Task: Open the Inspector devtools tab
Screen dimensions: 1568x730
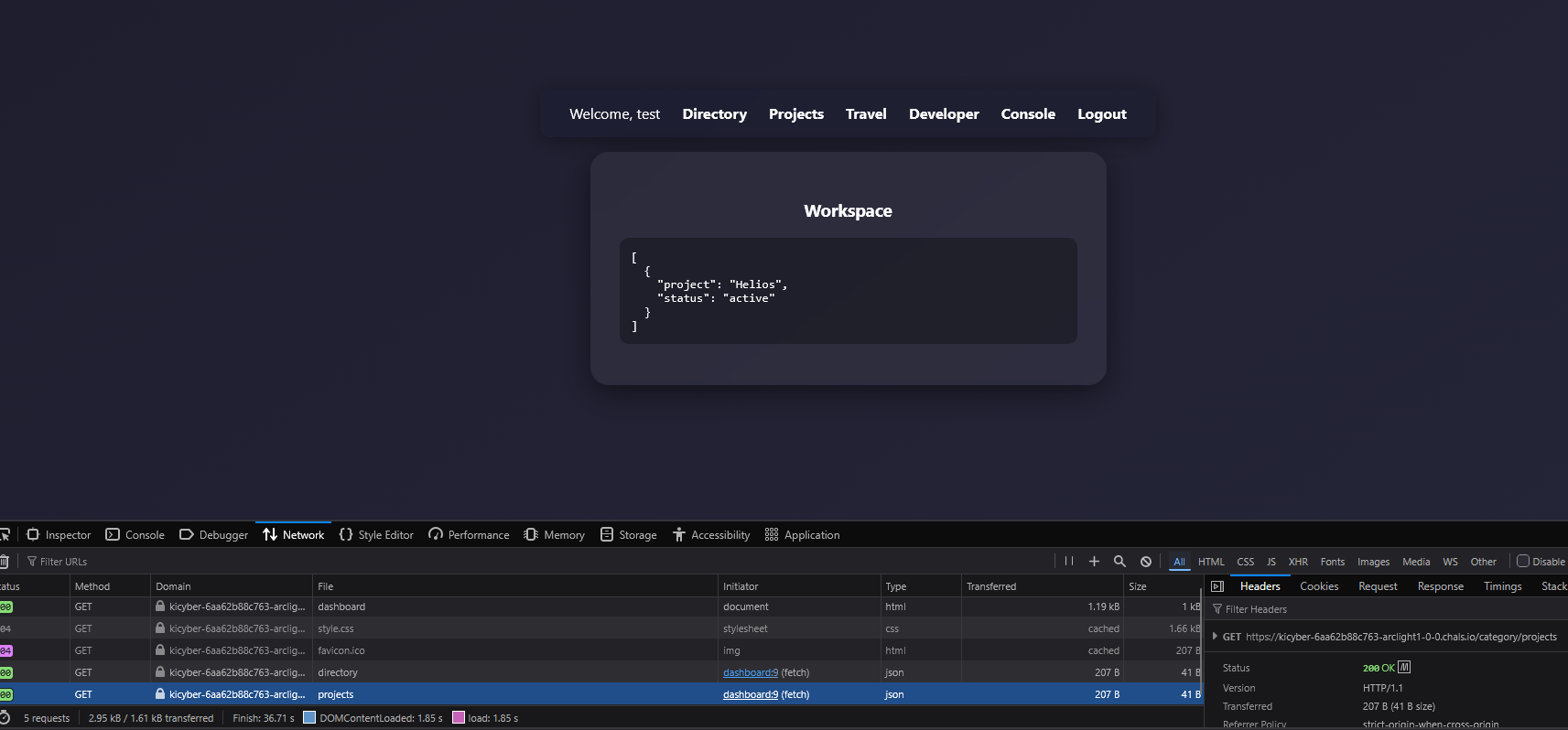Action: tap(59, 535)
